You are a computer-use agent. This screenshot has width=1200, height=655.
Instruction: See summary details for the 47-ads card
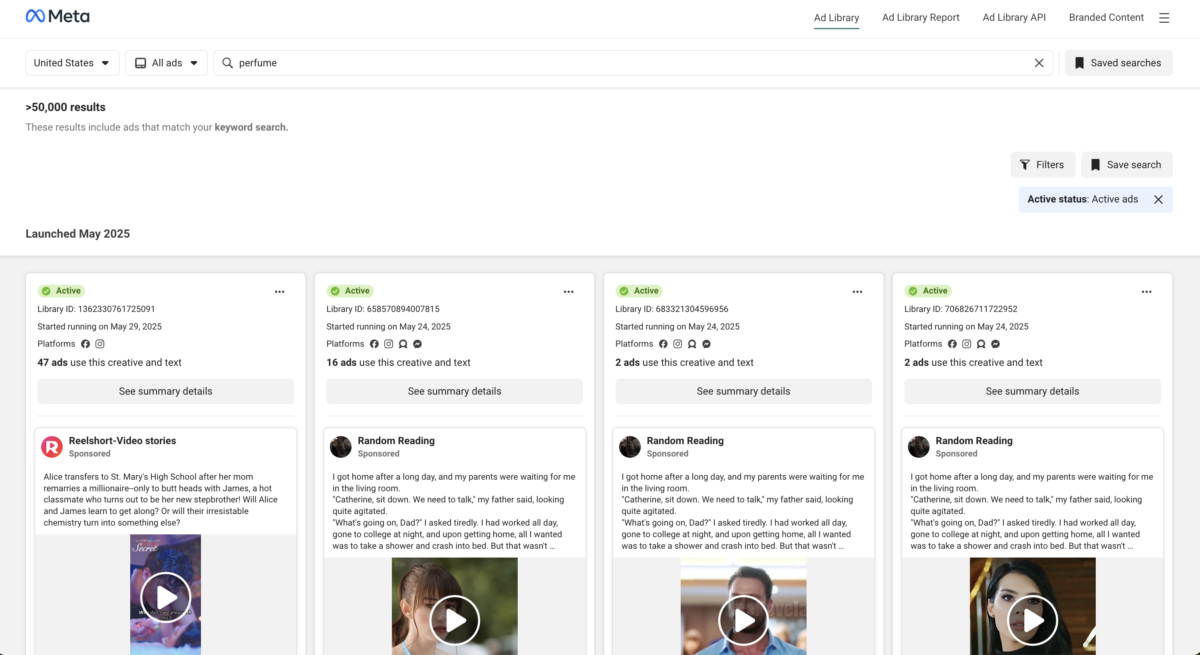point(166,391)
